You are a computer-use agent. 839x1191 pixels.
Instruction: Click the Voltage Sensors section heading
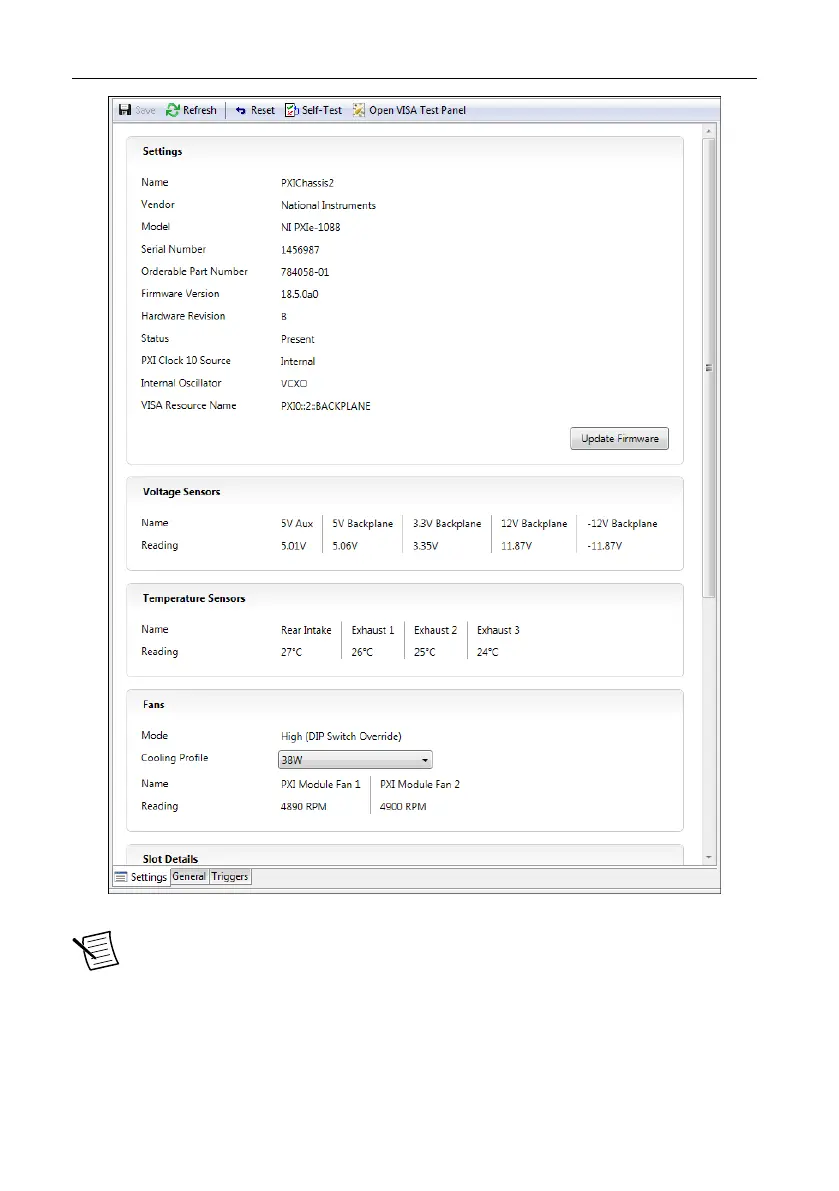pos(181,492)
